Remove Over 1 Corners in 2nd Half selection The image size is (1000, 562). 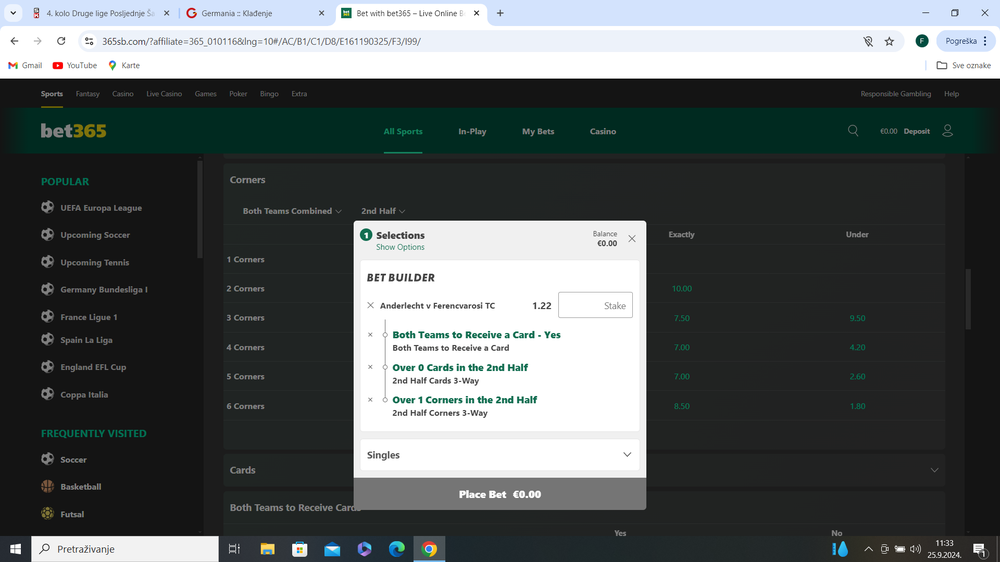(x=370, y=399)
